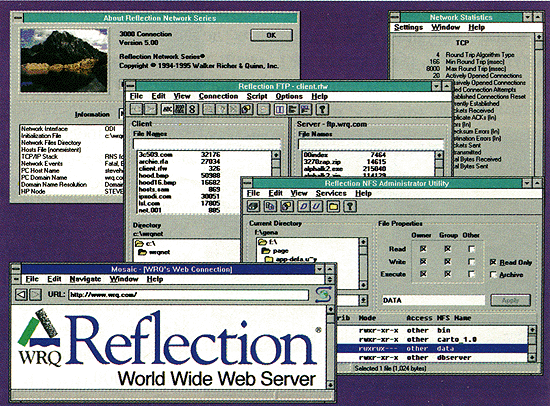
Task: Open NFS Administrator window control menu box
Action: 247,183
